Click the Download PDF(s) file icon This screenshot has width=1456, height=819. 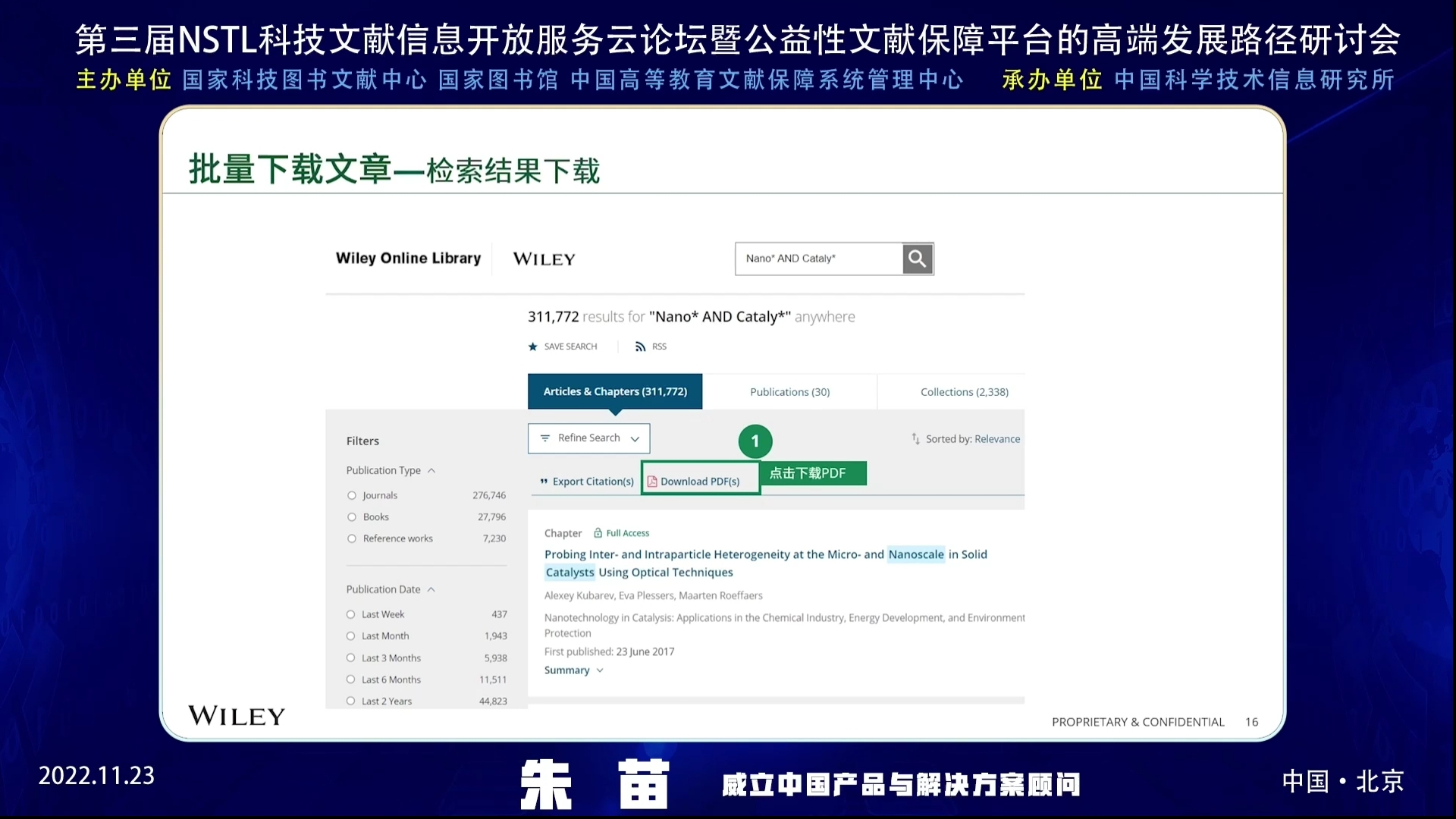click(652, 482)
